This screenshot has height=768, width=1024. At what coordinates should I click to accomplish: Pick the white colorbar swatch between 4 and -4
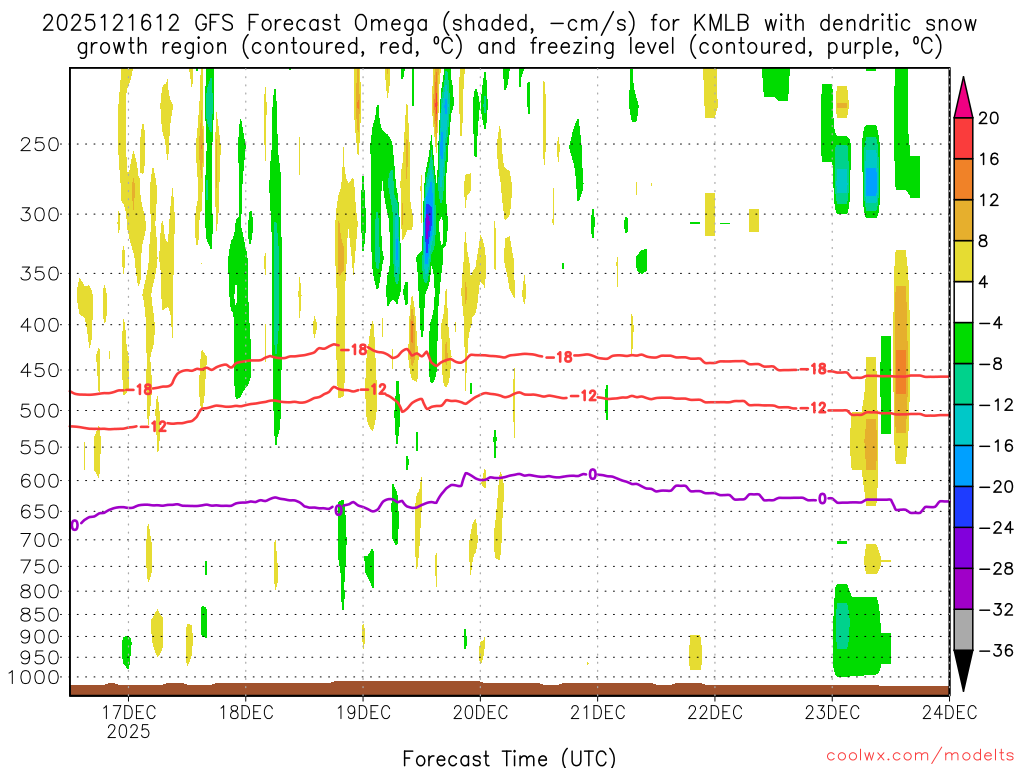point(963,302)
